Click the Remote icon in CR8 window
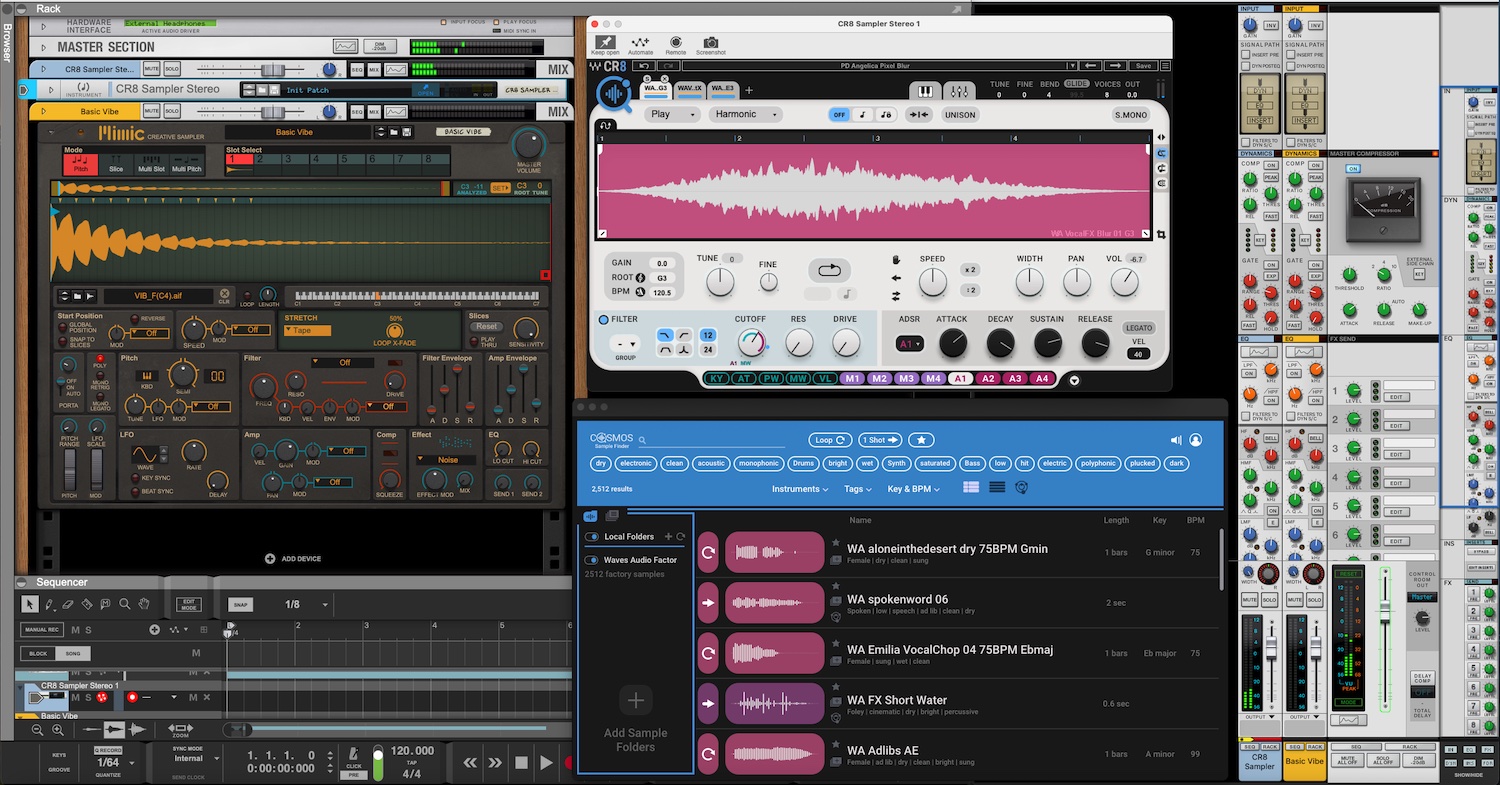 (676, 44)
